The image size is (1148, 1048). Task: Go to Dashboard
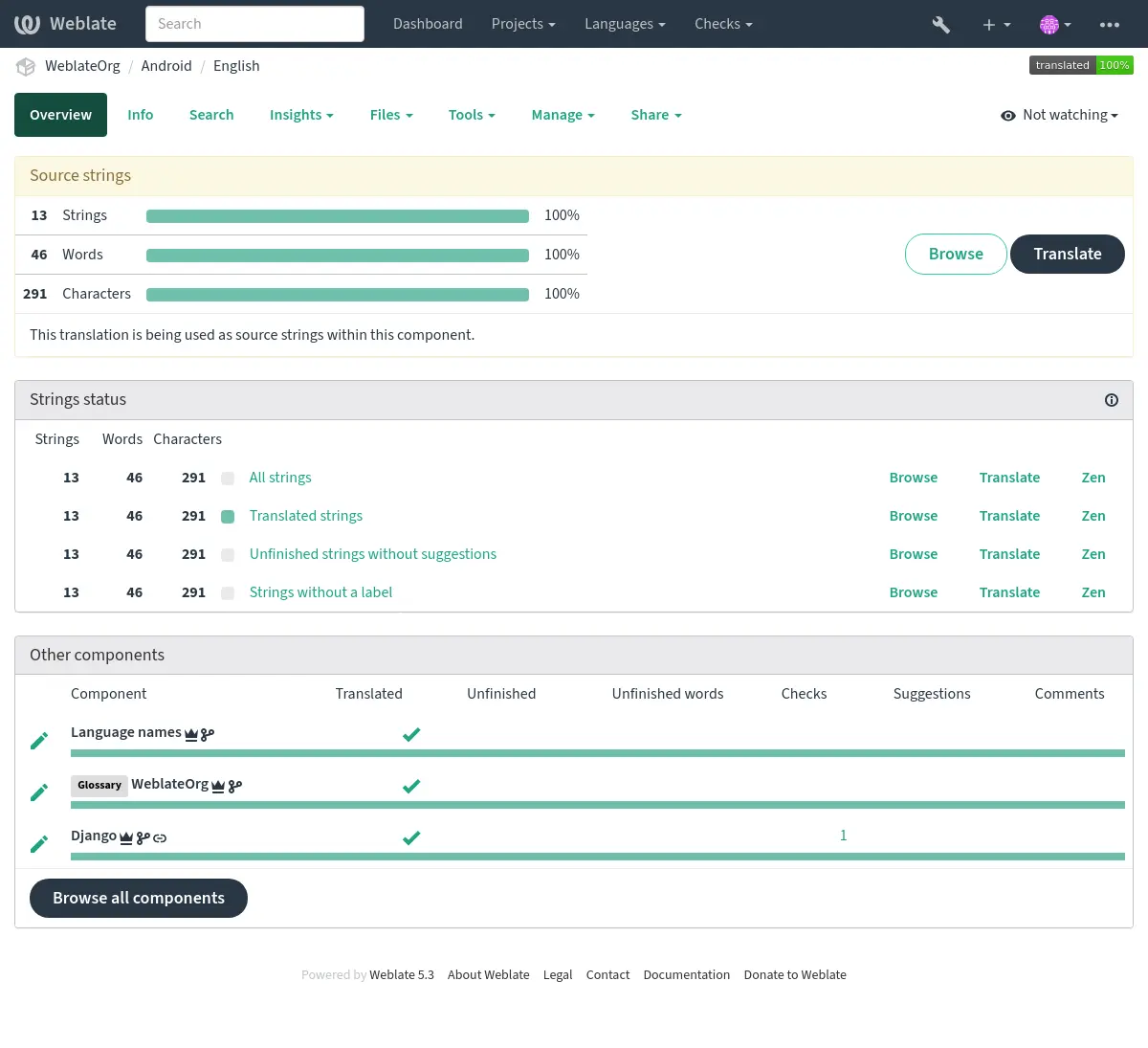pos(428,24)
